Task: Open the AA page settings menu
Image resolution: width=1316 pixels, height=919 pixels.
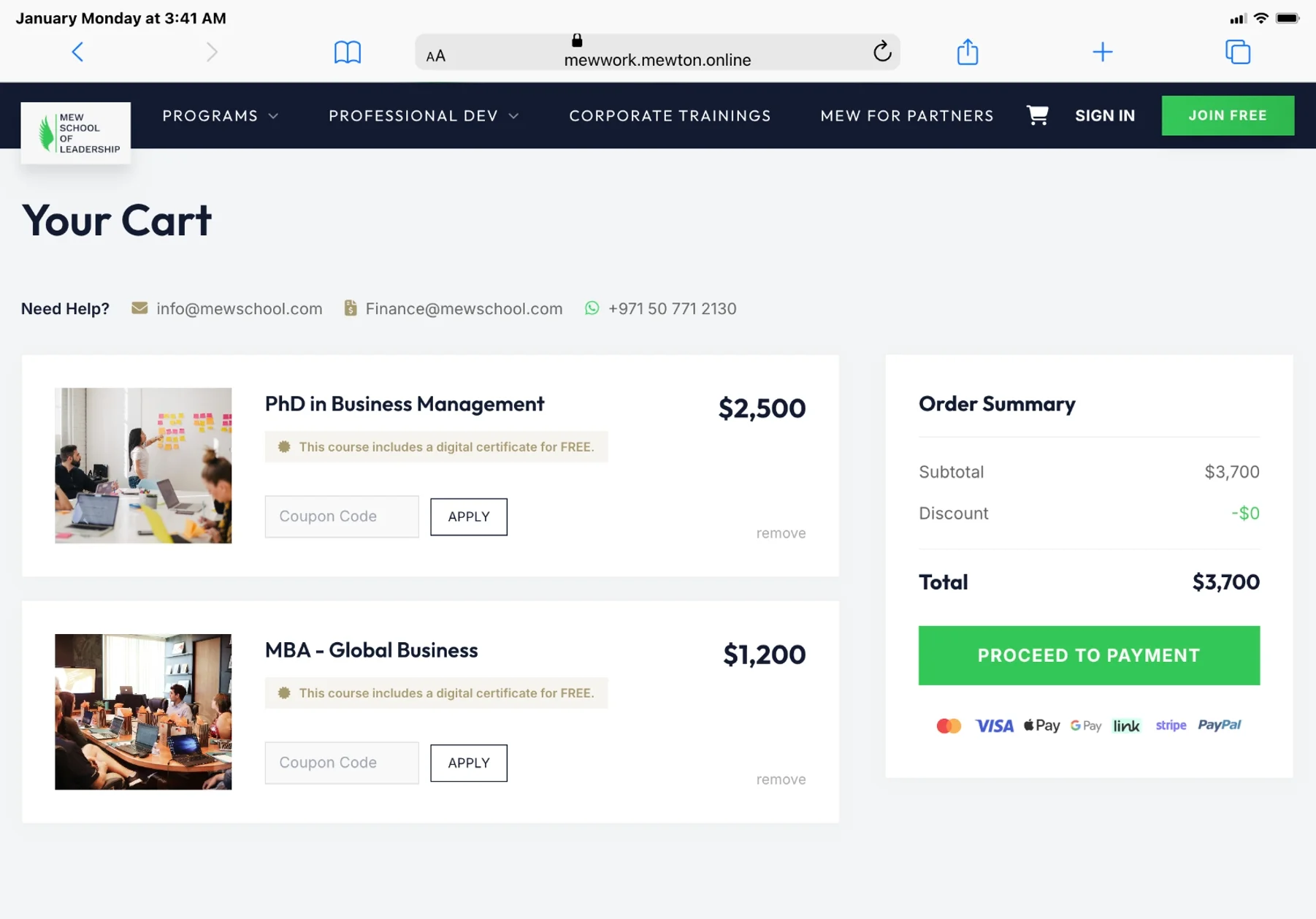Action: tap(436, 54)
